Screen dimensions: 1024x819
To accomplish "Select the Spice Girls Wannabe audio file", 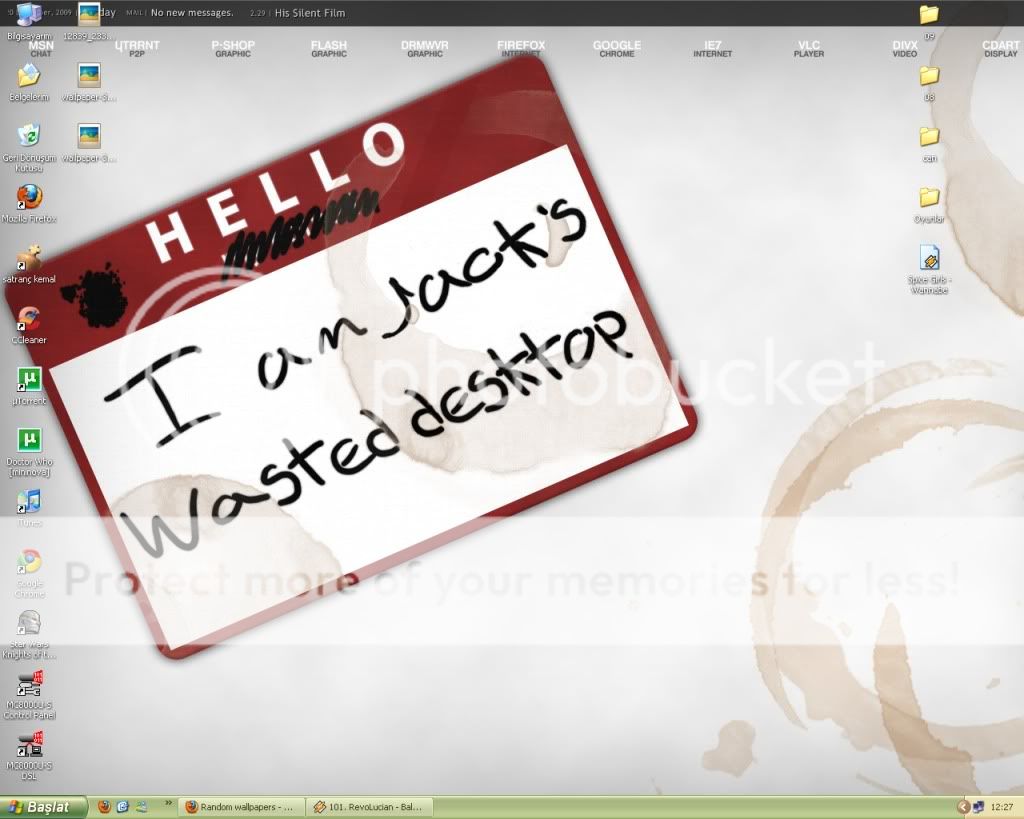I will [929, 259].
